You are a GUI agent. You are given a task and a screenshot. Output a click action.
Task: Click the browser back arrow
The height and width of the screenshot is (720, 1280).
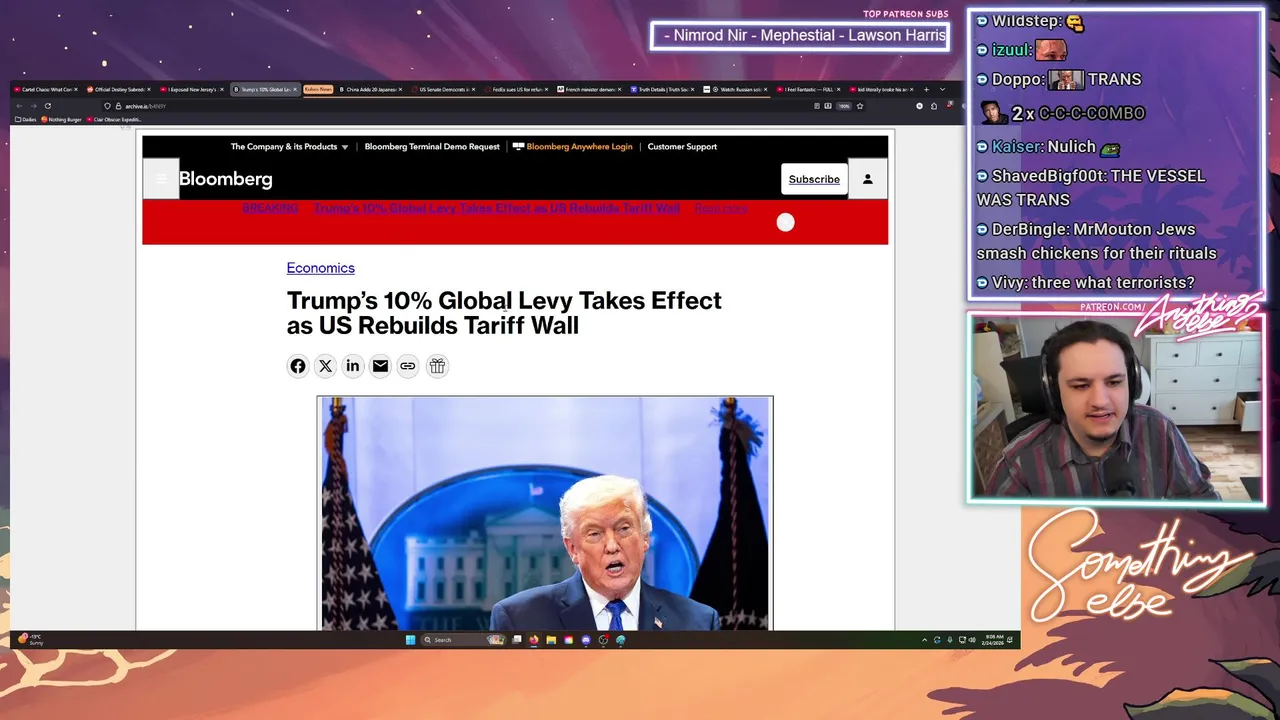[x=20, y=106]
